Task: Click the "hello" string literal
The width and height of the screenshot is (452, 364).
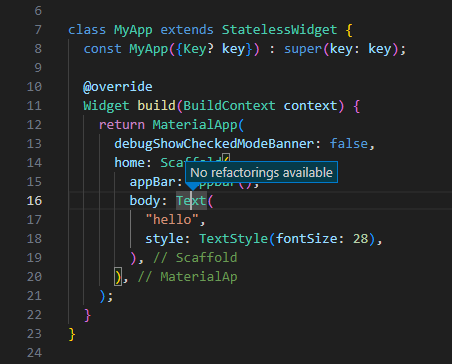Action: 172,220
